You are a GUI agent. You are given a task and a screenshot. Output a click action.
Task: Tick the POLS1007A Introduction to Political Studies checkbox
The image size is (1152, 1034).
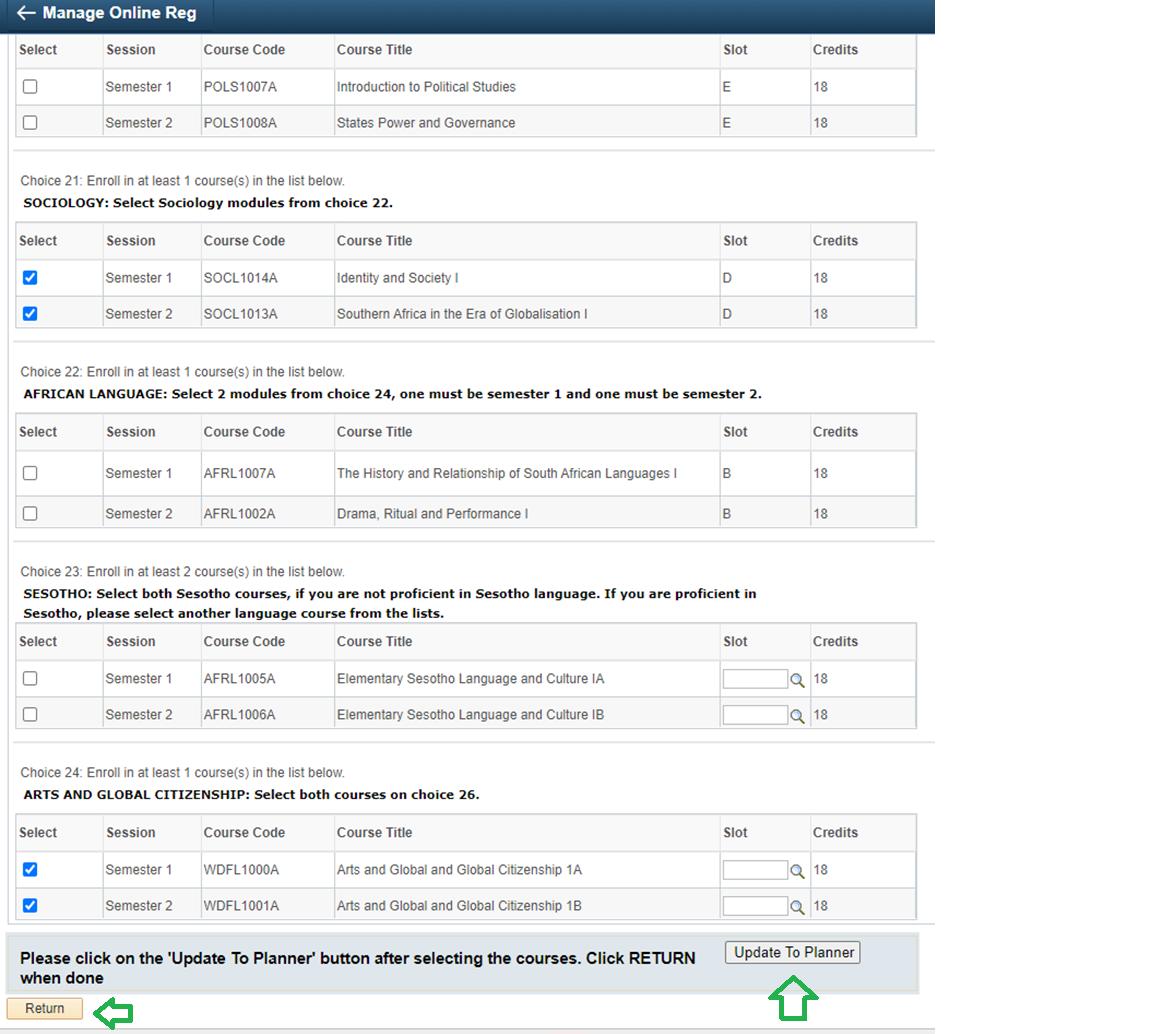(x=30, y=87)
